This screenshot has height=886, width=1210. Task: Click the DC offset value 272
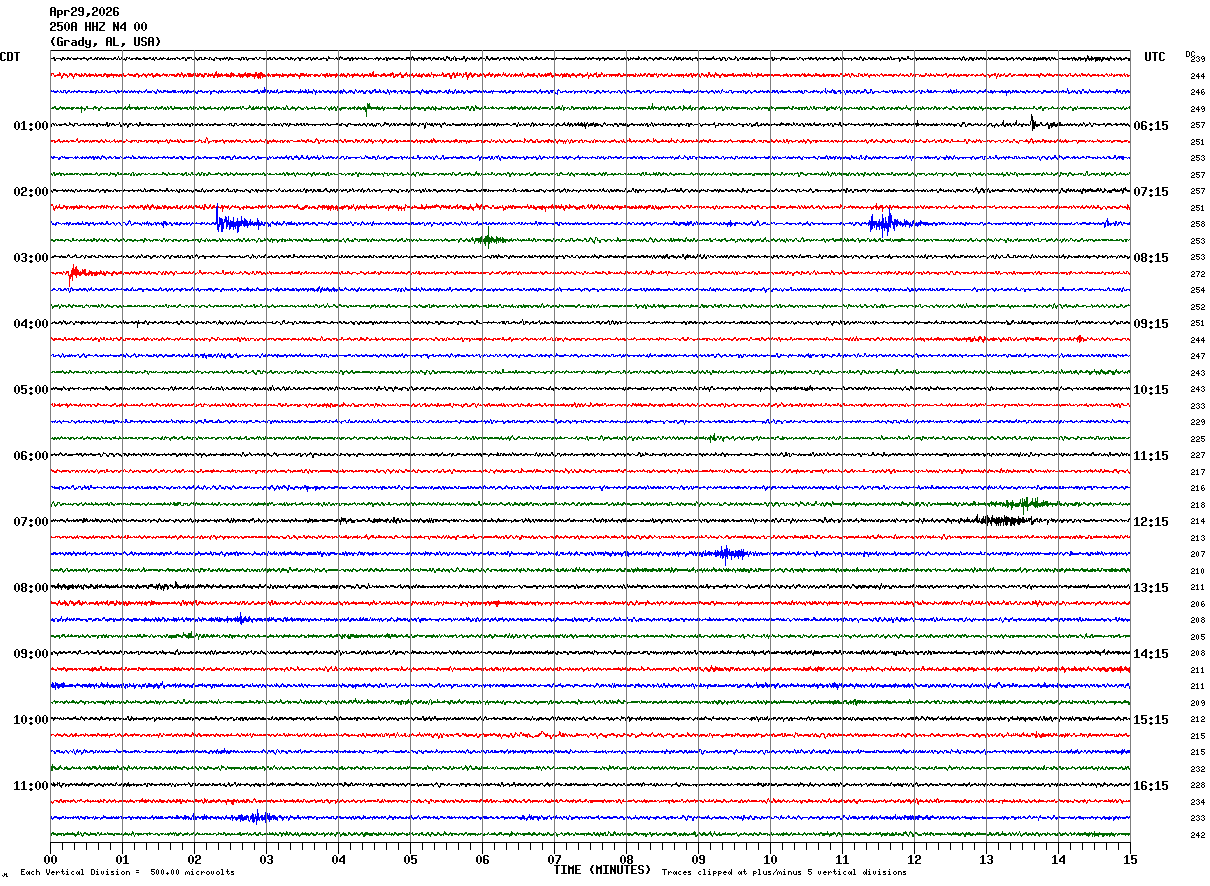point(1197,274)
